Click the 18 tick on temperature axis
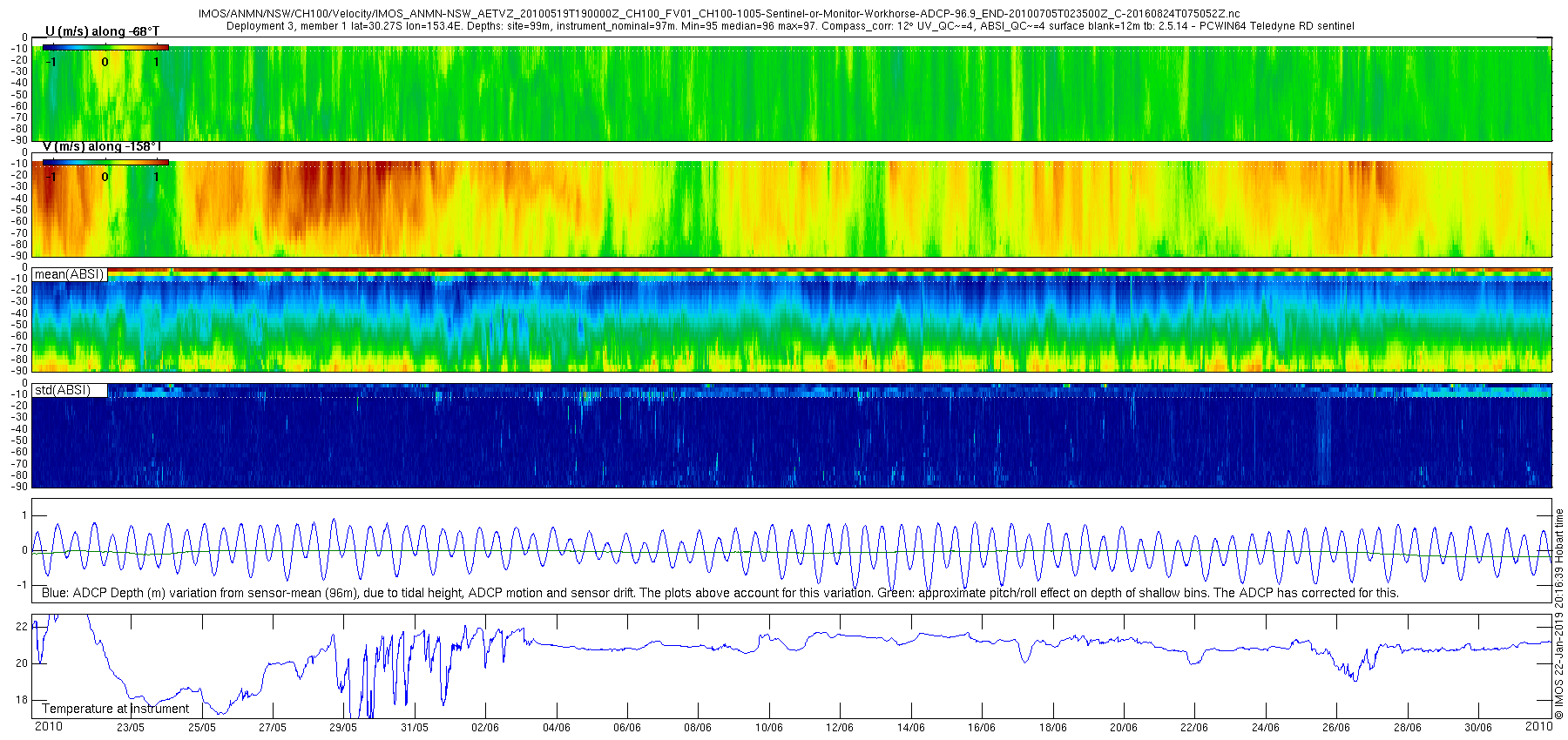1568x740 pixels. [23, 700]
